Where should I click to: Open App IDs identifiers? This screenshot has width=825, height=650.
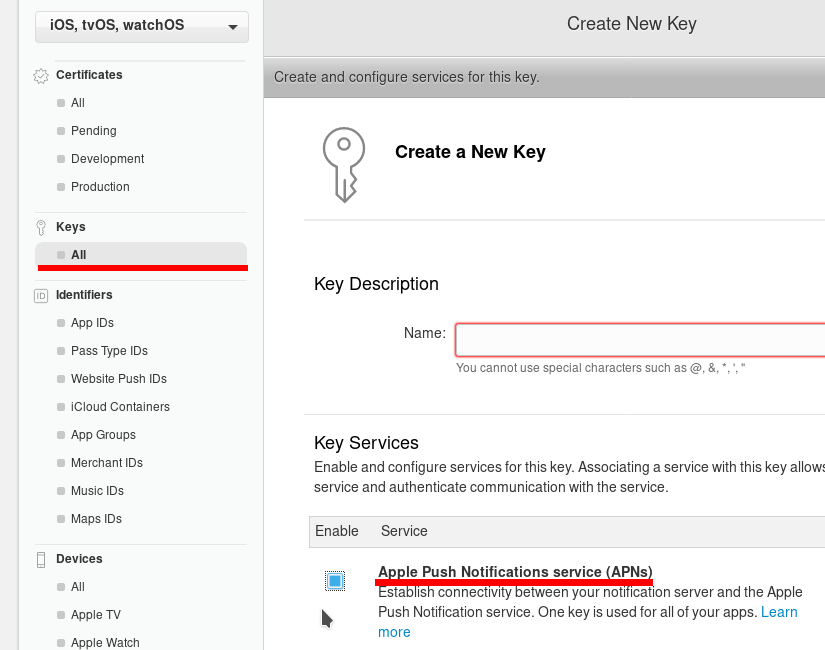(92, 323)
